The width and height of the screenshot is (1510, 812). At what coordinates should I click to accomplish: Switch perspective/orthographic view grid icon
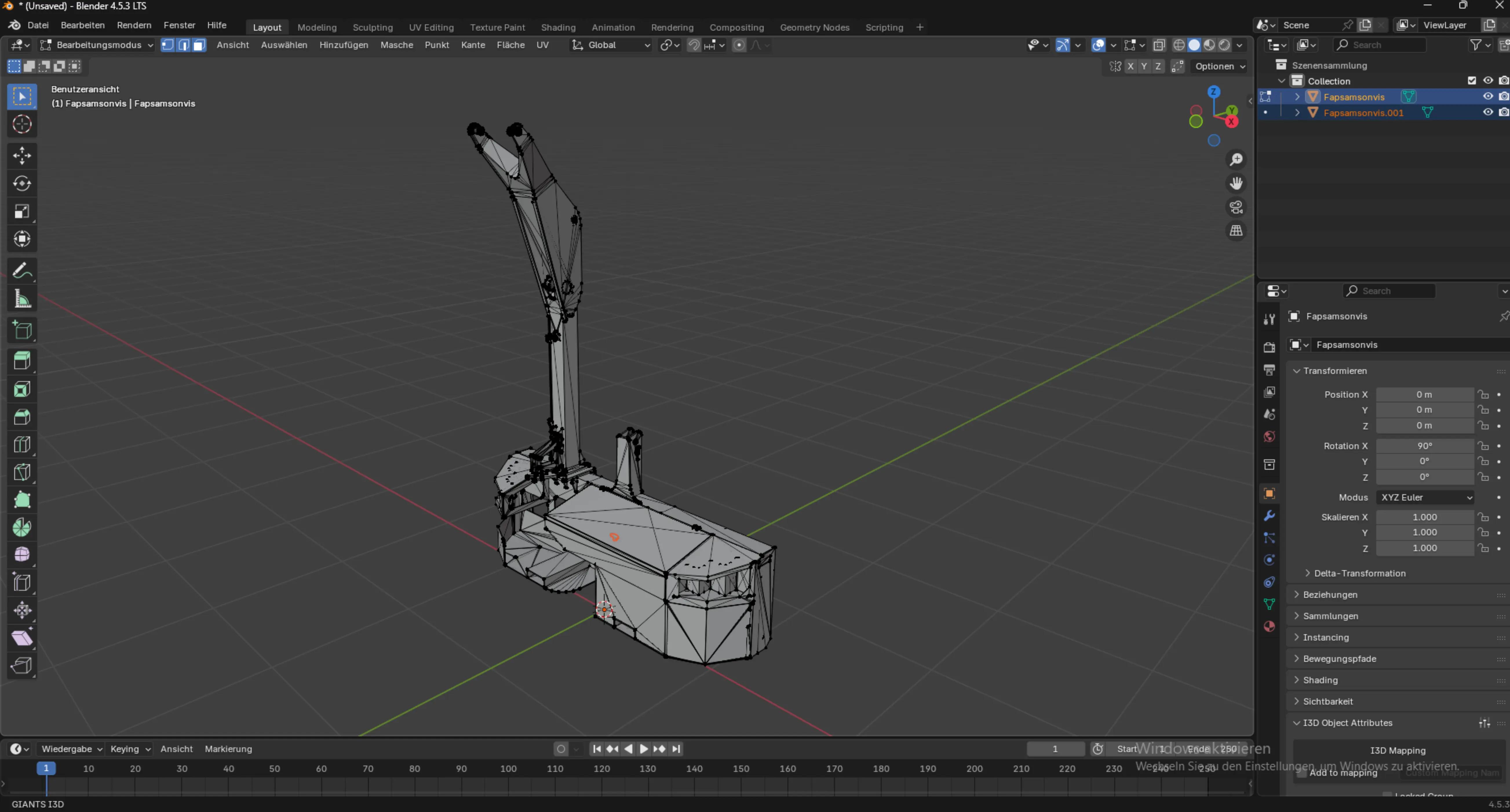(1236, 231)
